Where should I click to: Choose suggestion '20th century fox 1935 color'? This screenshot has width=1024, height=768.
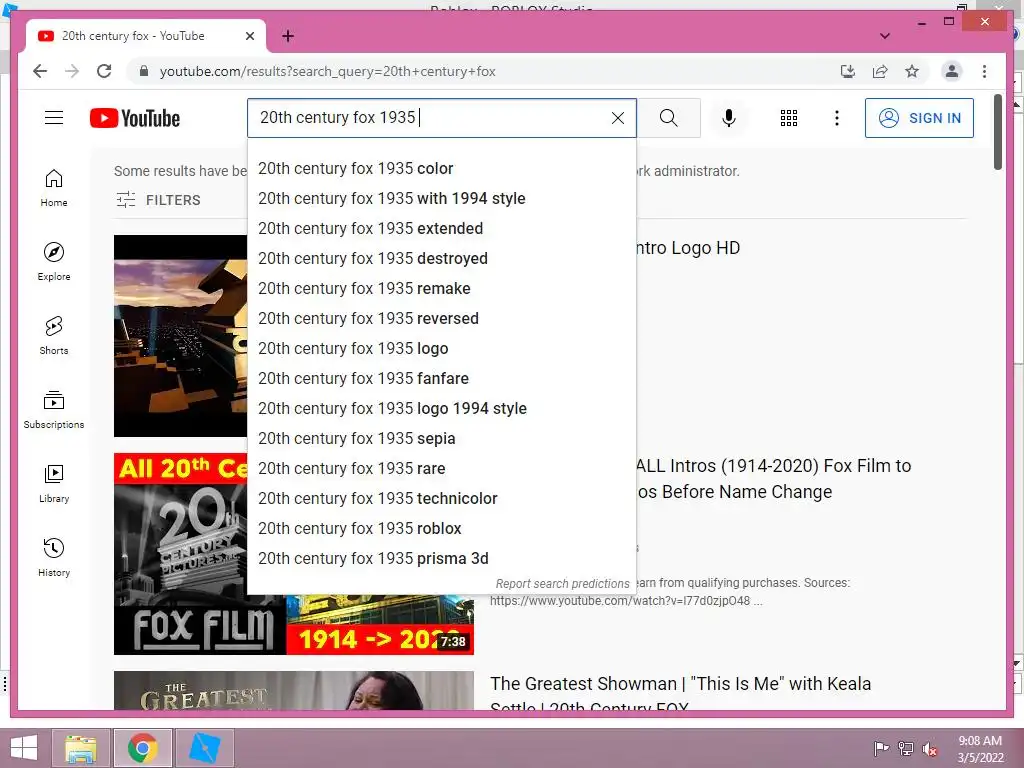click(x=441, y=168)
